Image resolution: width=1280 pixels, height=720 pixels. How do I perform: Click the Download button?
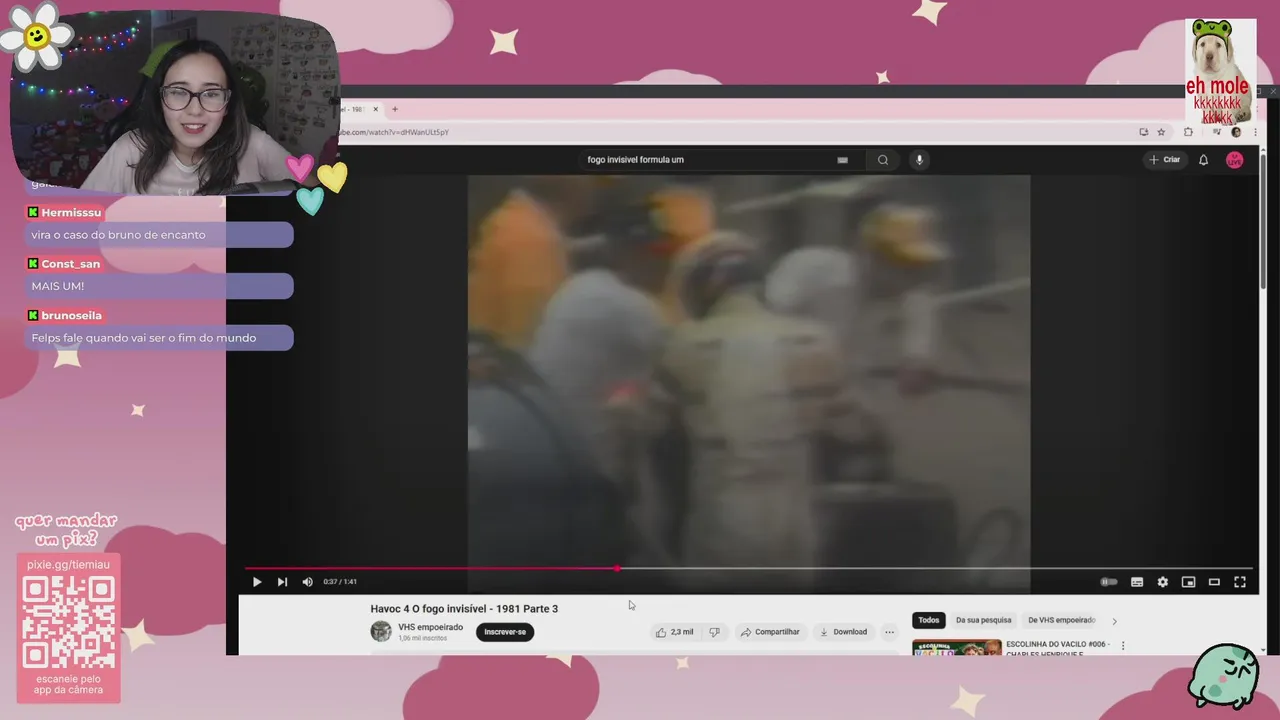pos(844,632)
